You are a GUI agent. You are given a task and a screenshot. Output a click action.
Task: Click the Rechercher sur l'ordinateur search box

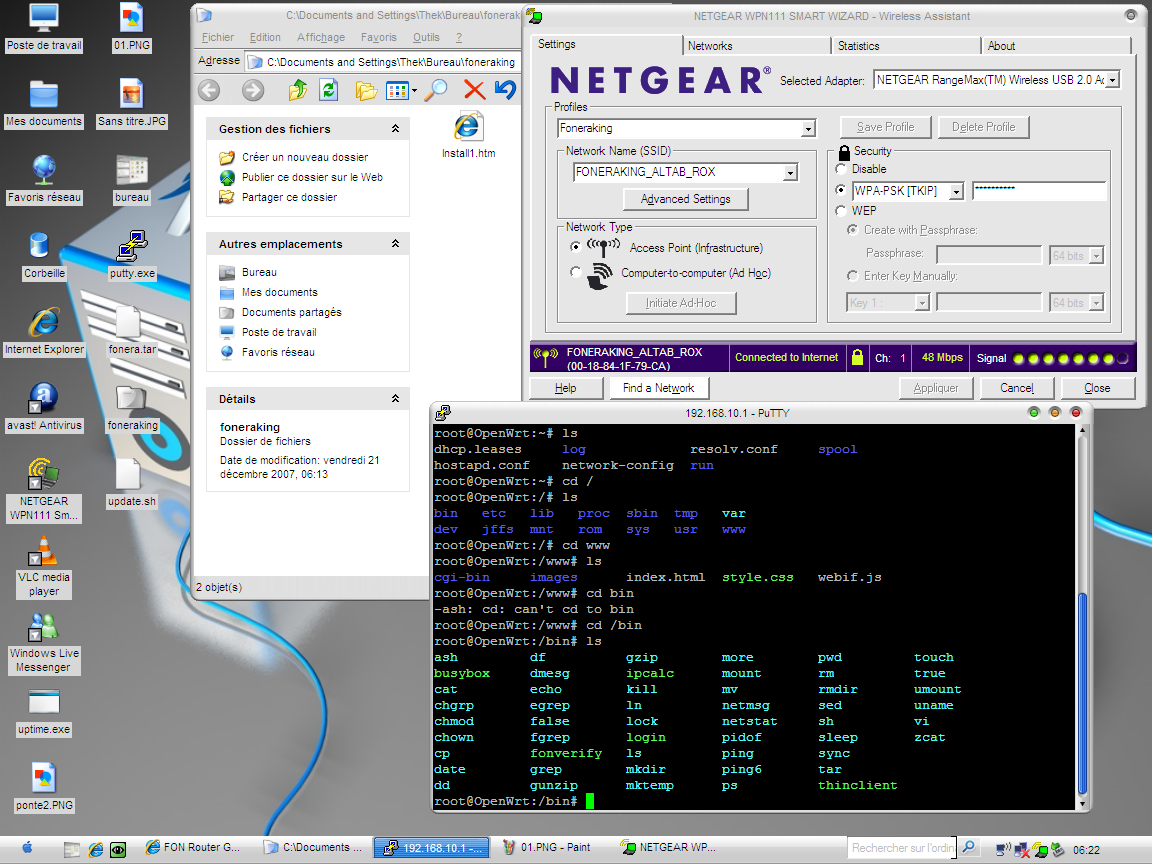point(901,848)
